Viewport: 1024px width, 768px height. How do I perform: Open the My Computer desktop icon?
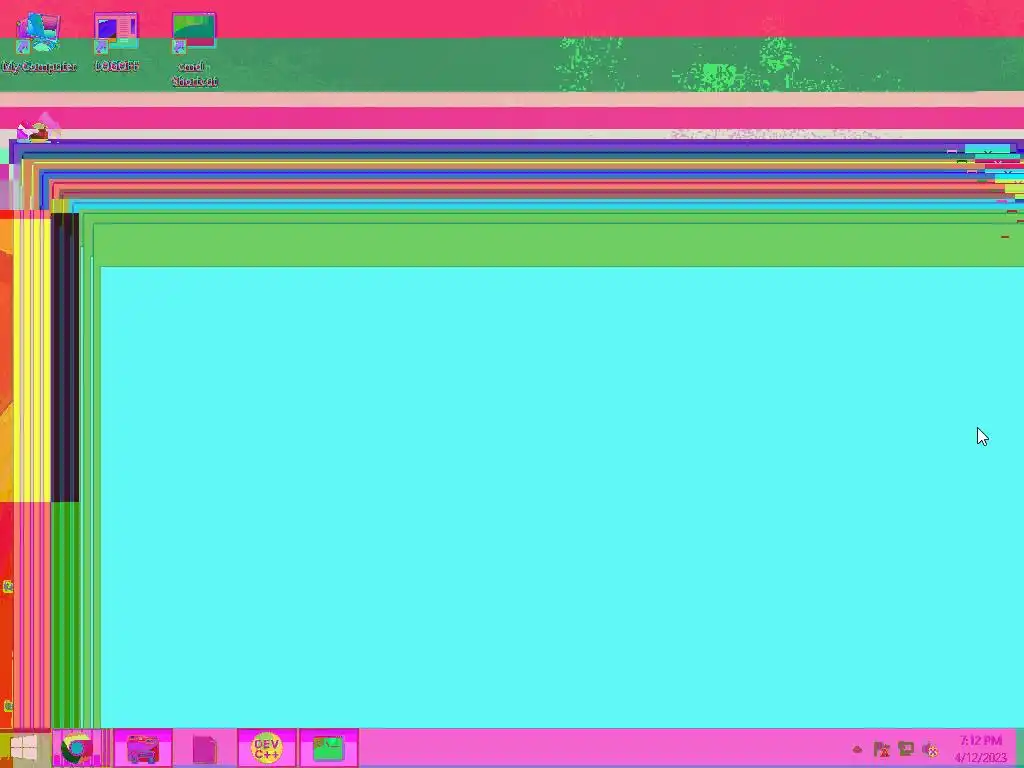39,42
